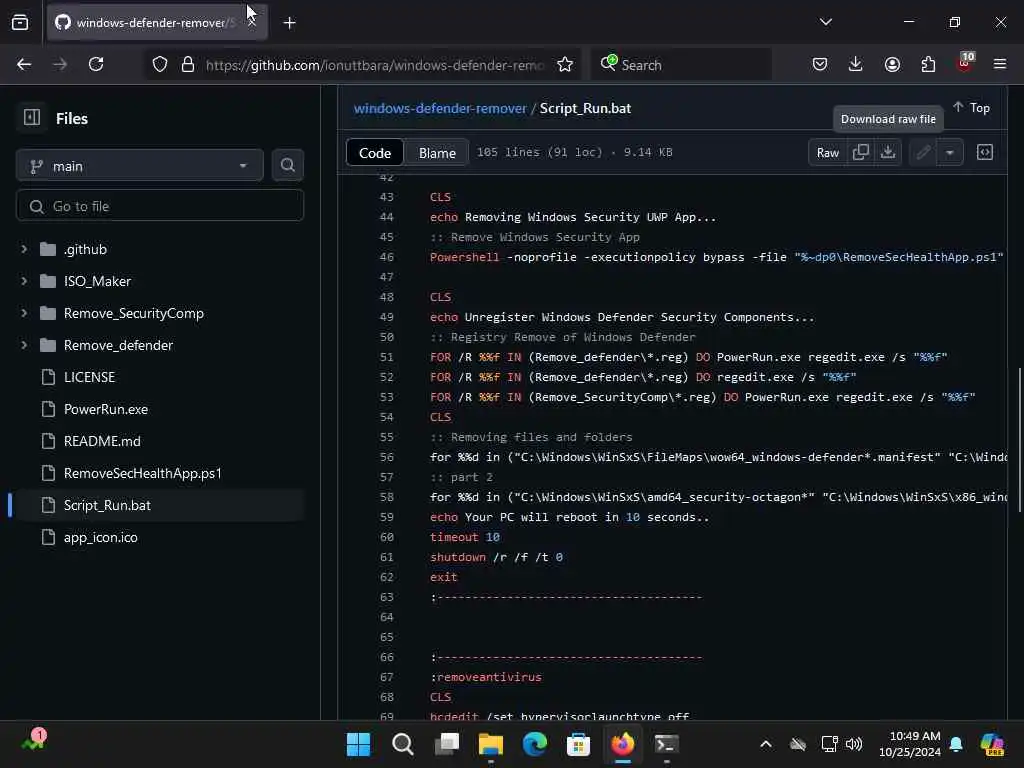Expand the ISO_Maker folder
1024x768 pixels.
pos(24,281)
